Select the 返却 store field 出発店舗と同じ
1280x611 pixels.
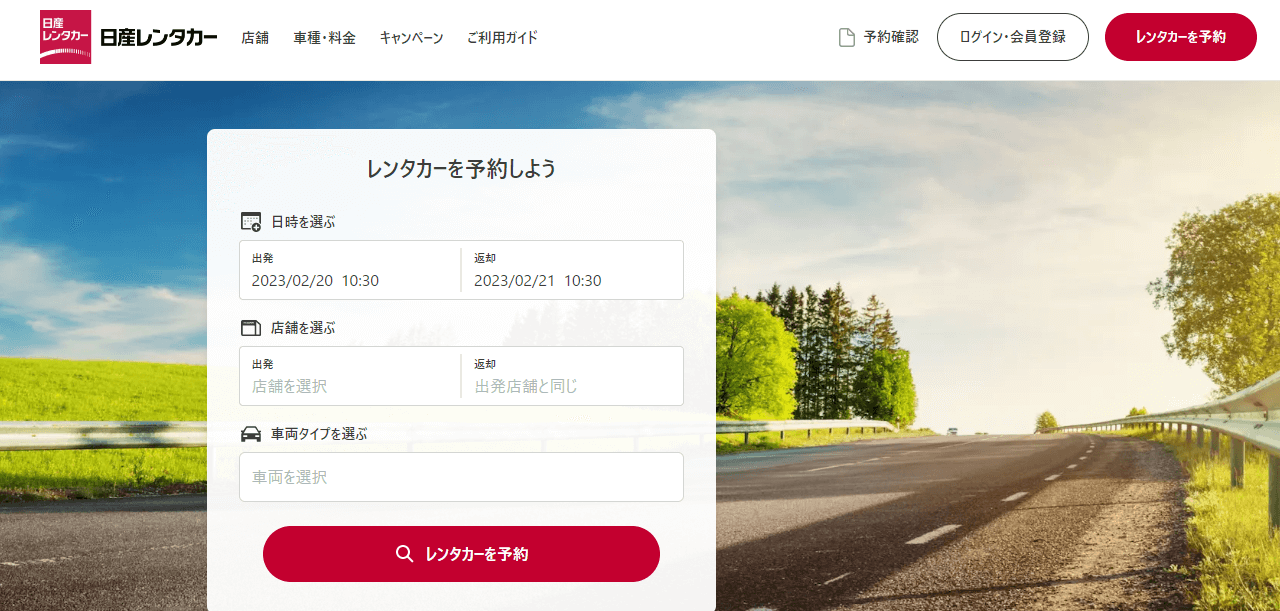point(573,376)
